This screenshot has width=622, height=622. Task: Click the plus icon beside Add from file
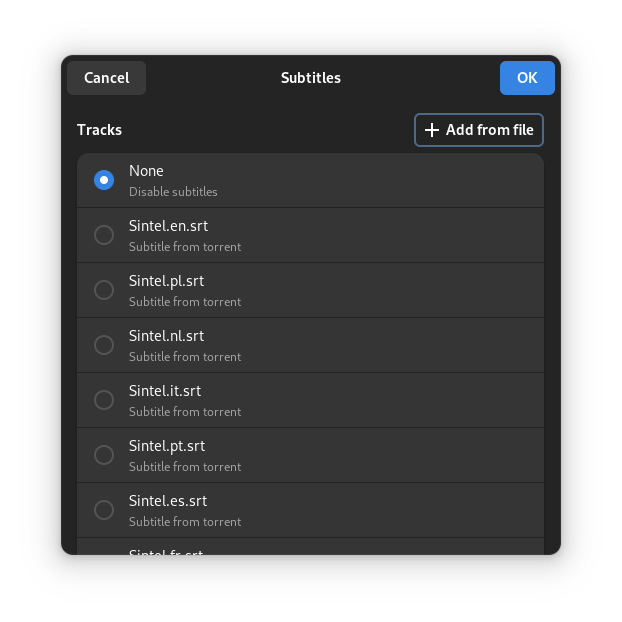(x=432, y=130)
